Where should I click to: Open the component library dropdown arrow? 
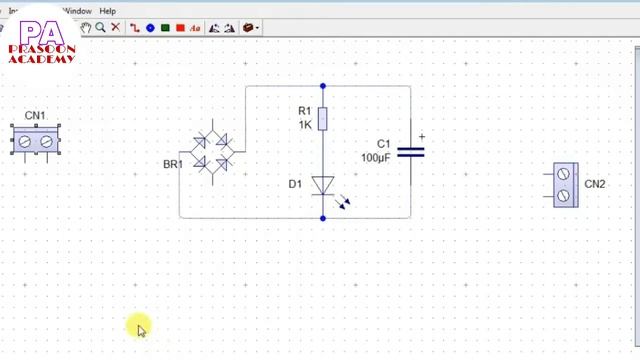258,28
